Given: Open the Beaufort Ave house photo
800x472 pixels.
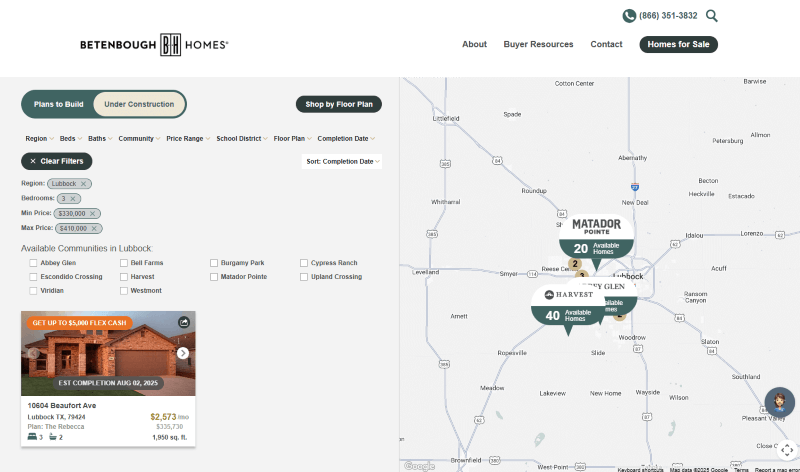Looking at the screenshot, I should pyautogui.click(x=108, y=354).
